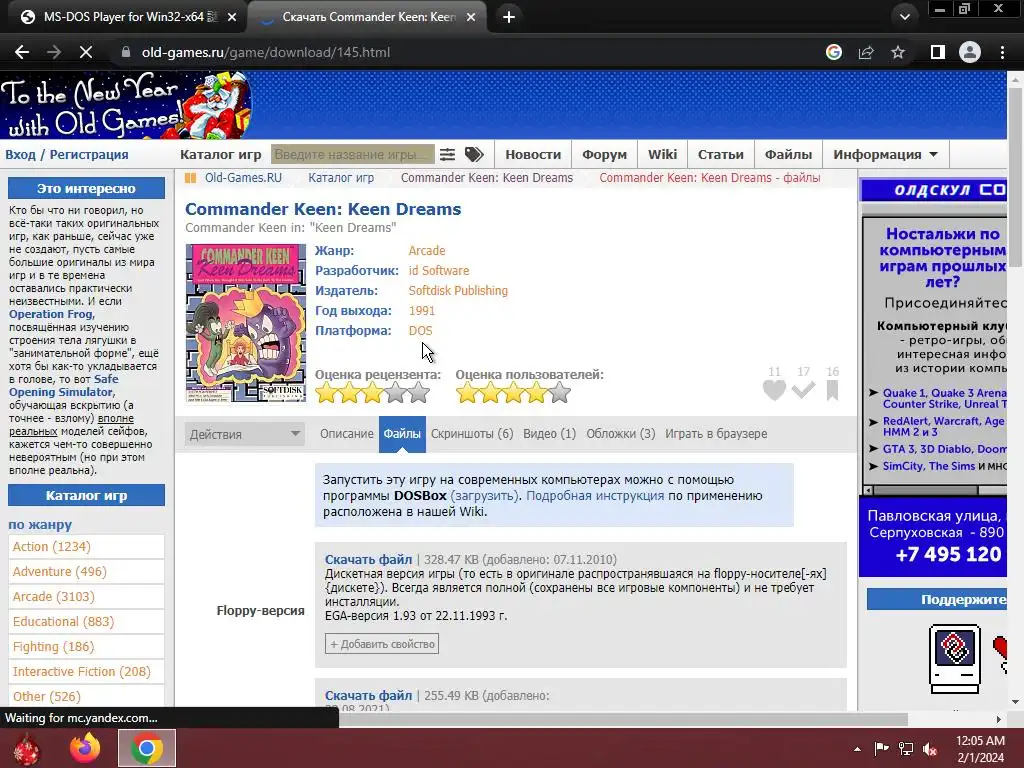Open the Подробная инструкция link
1024x768 pixels.
click(x=594, y=496)
